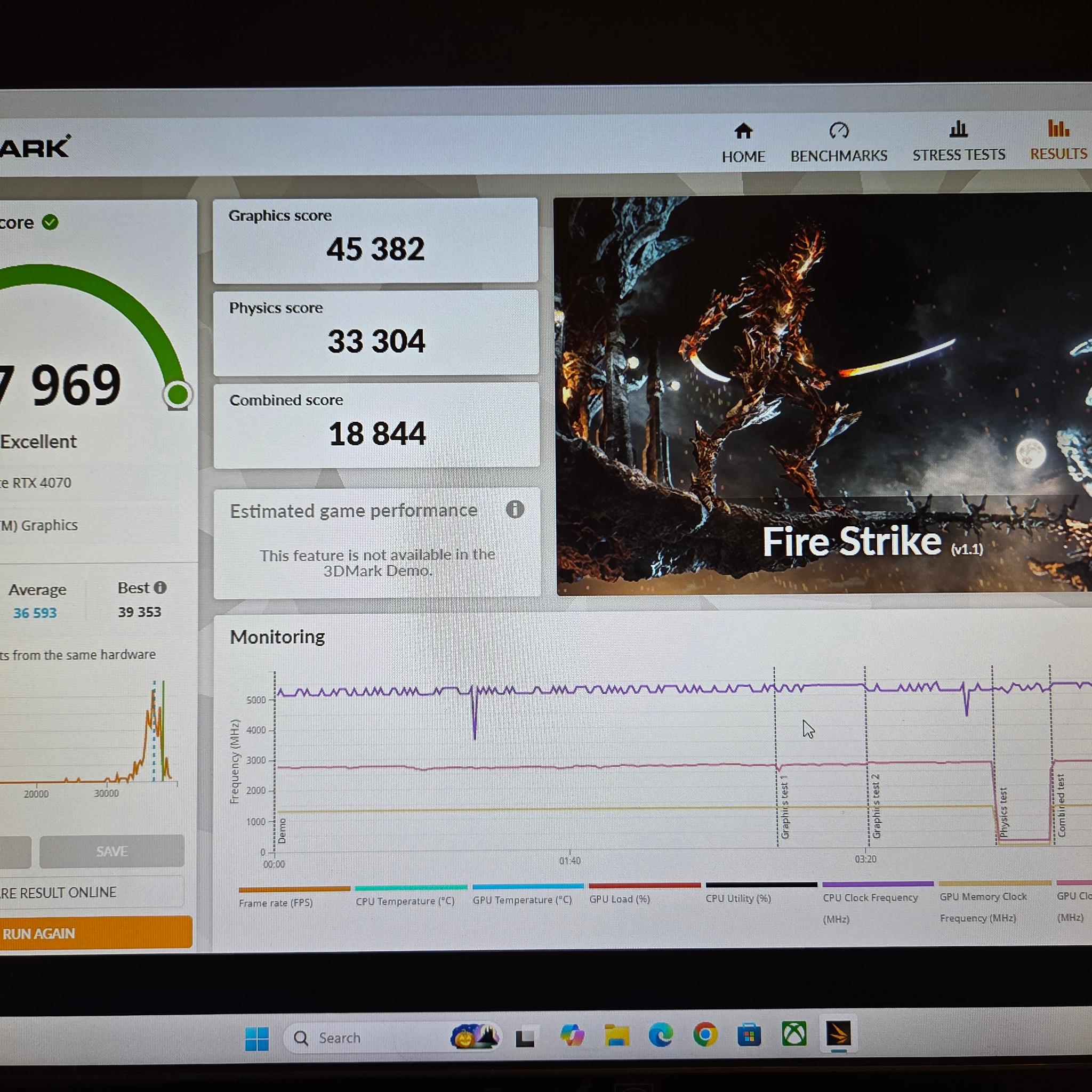Open the HOME tab in 3DMark
Image resolution: width=1092 pixels, height=1092 pixels.
point(743,143)
